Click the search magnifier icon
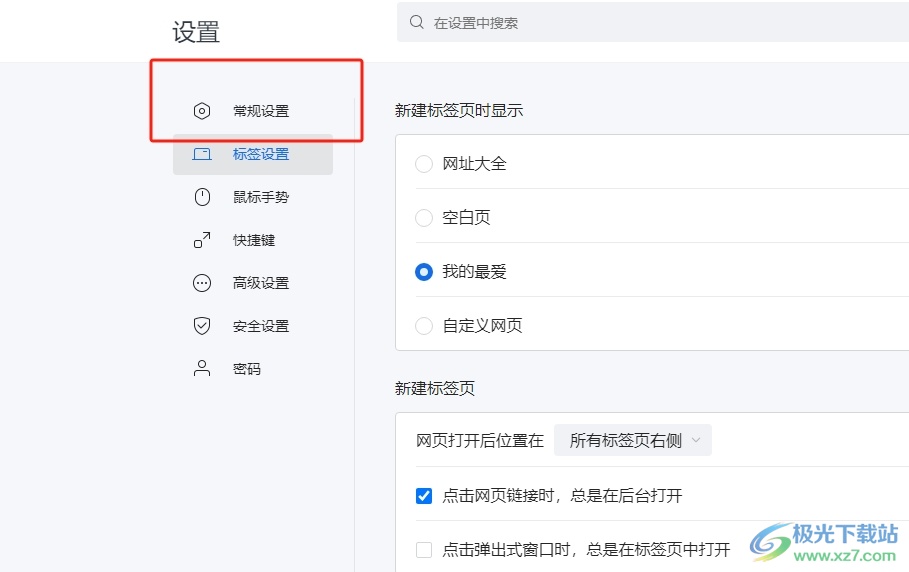Screen dimensions: 909x572 click(416, 22)
